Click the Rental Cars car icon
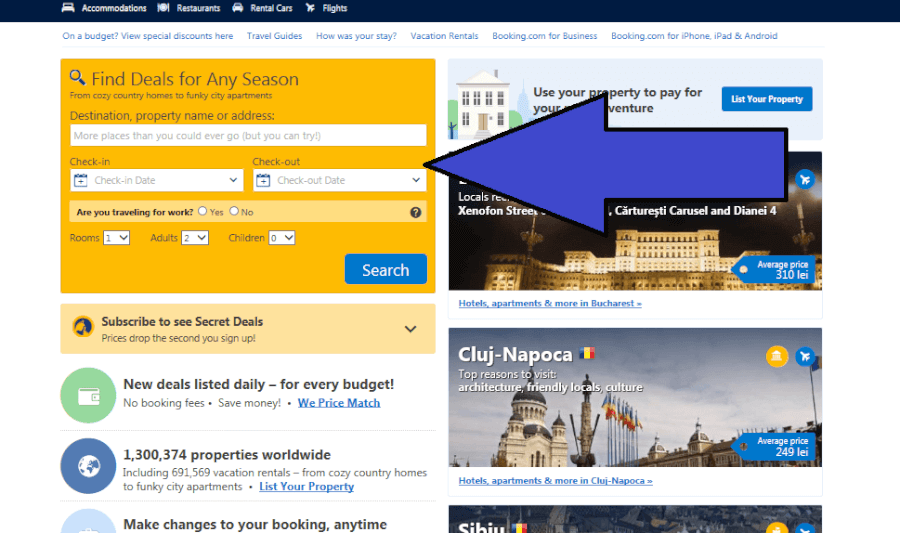 237,7
